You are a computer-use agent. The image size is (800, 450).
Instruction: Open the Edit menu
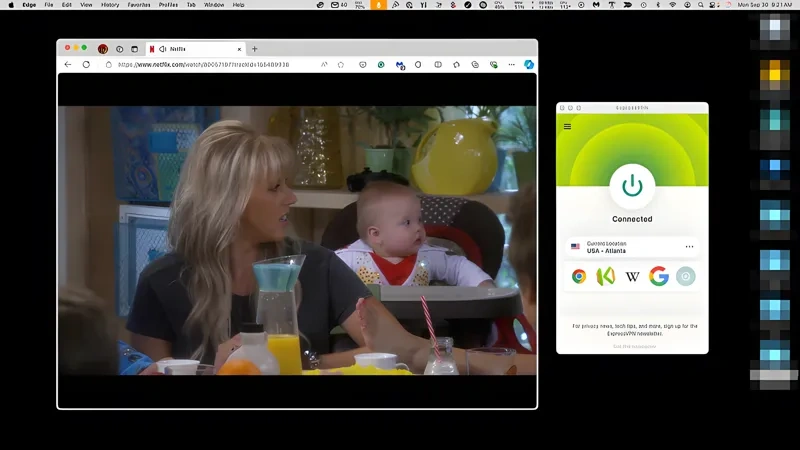[x=66, y=5]
